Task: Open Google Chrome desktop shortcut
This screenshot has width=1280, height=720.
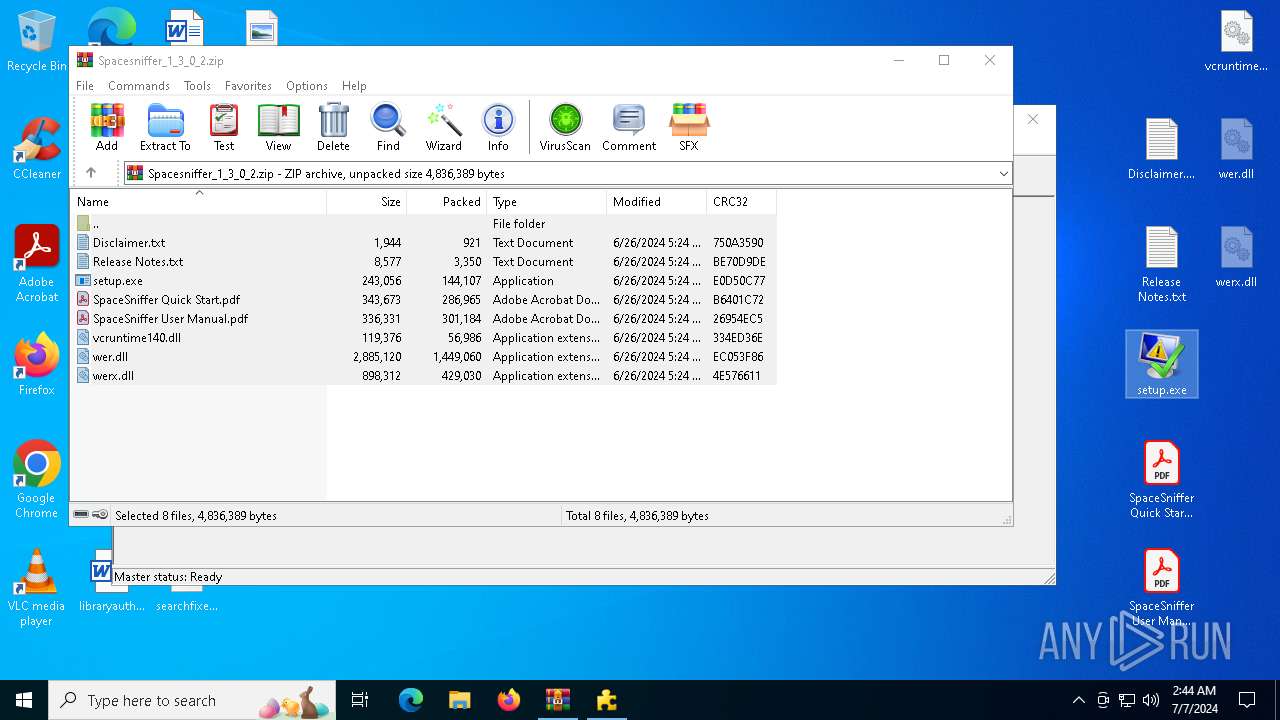Action: click(36, 480)
